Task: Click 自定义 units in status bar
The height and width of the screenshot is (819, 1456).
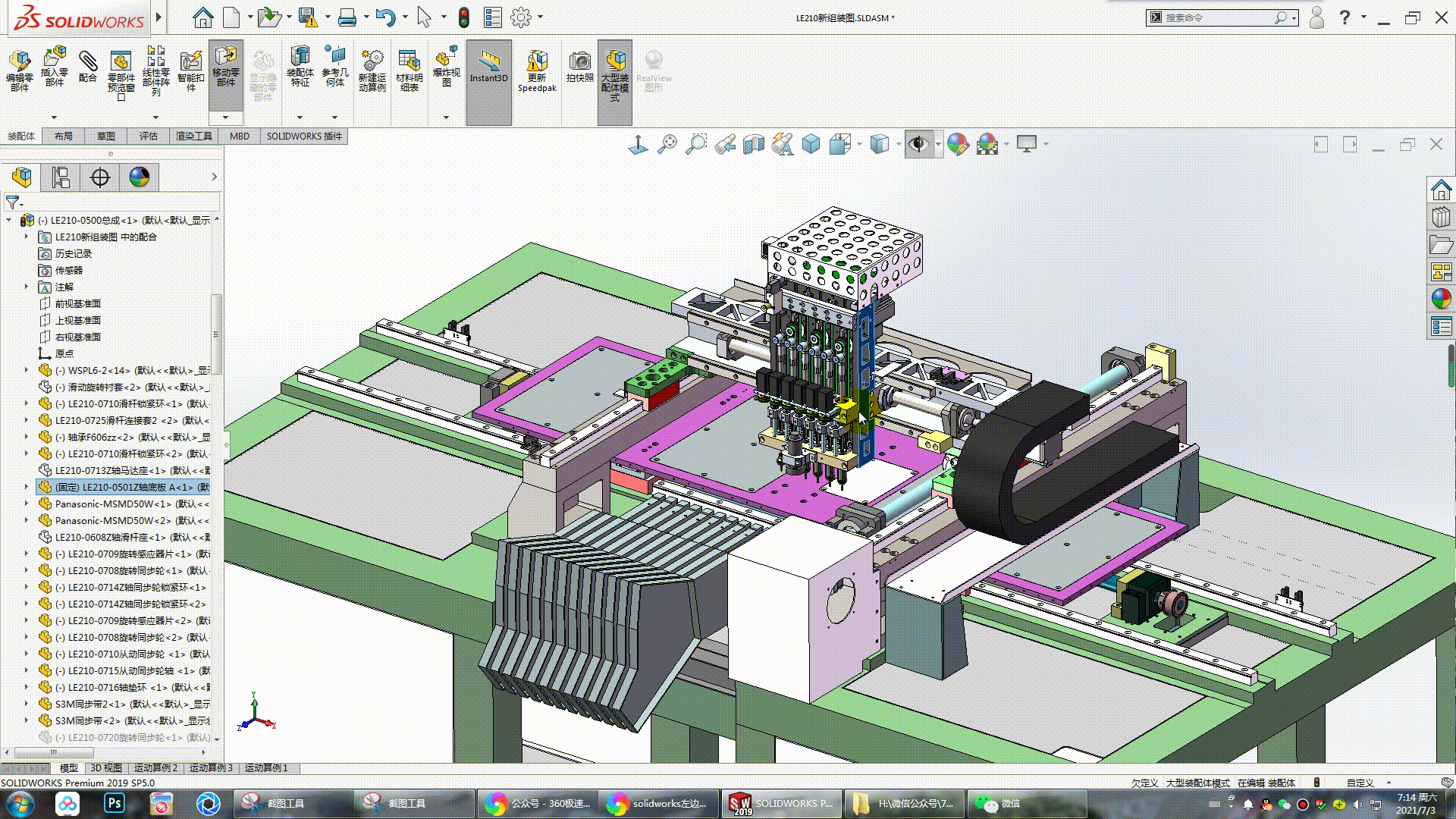Action: [x=1360, y=783]
